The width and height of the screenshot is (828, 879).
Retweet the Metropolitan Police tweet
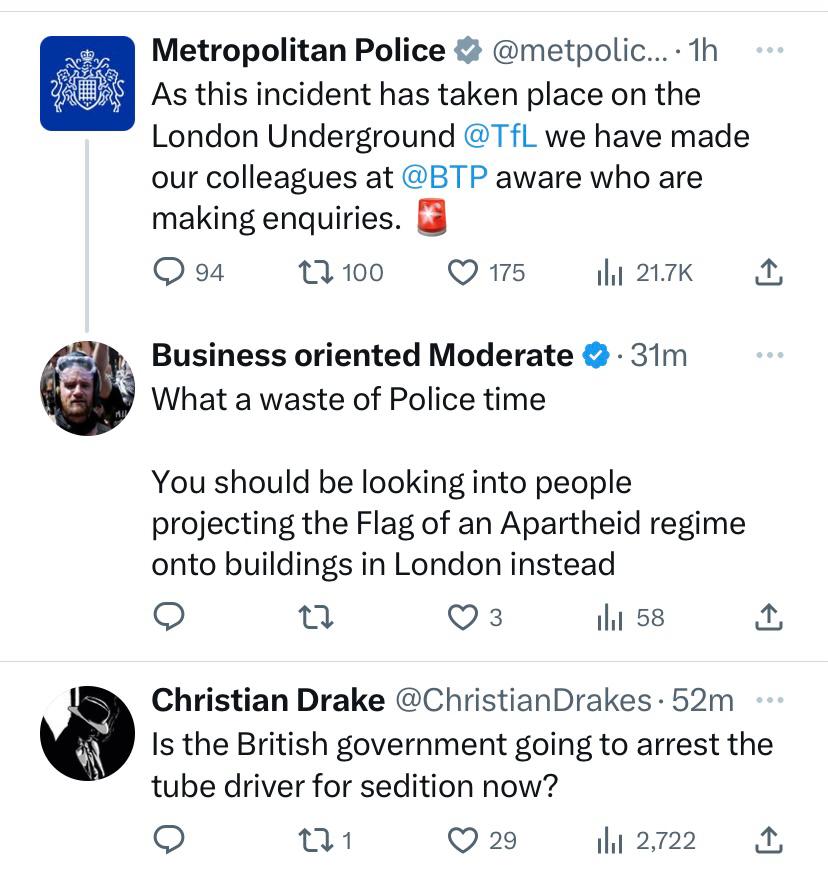click(x=310, y=272)
